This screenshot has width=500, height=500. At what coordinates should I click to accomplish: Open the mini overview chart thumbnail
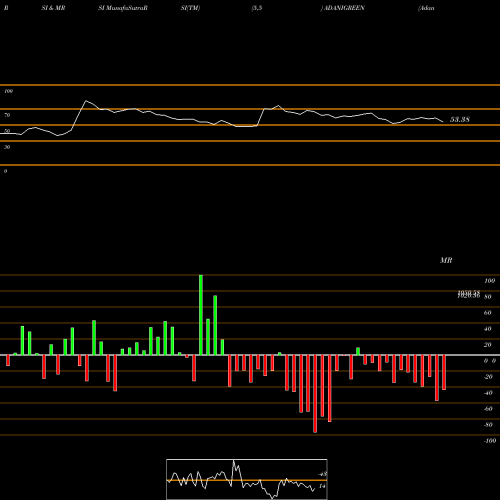point(247,479)
